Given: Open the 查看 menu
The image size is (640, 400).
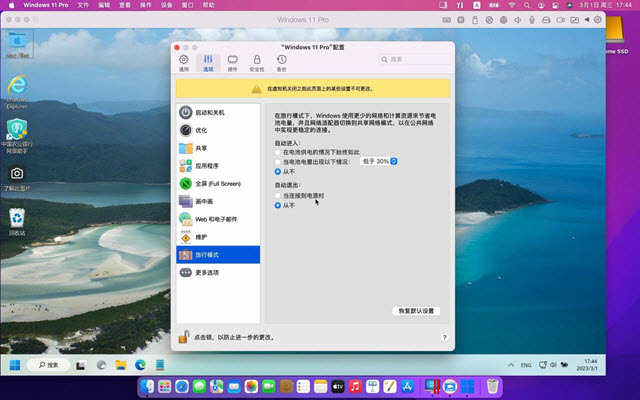Looking at the screenshot, I should pos(124,5).
